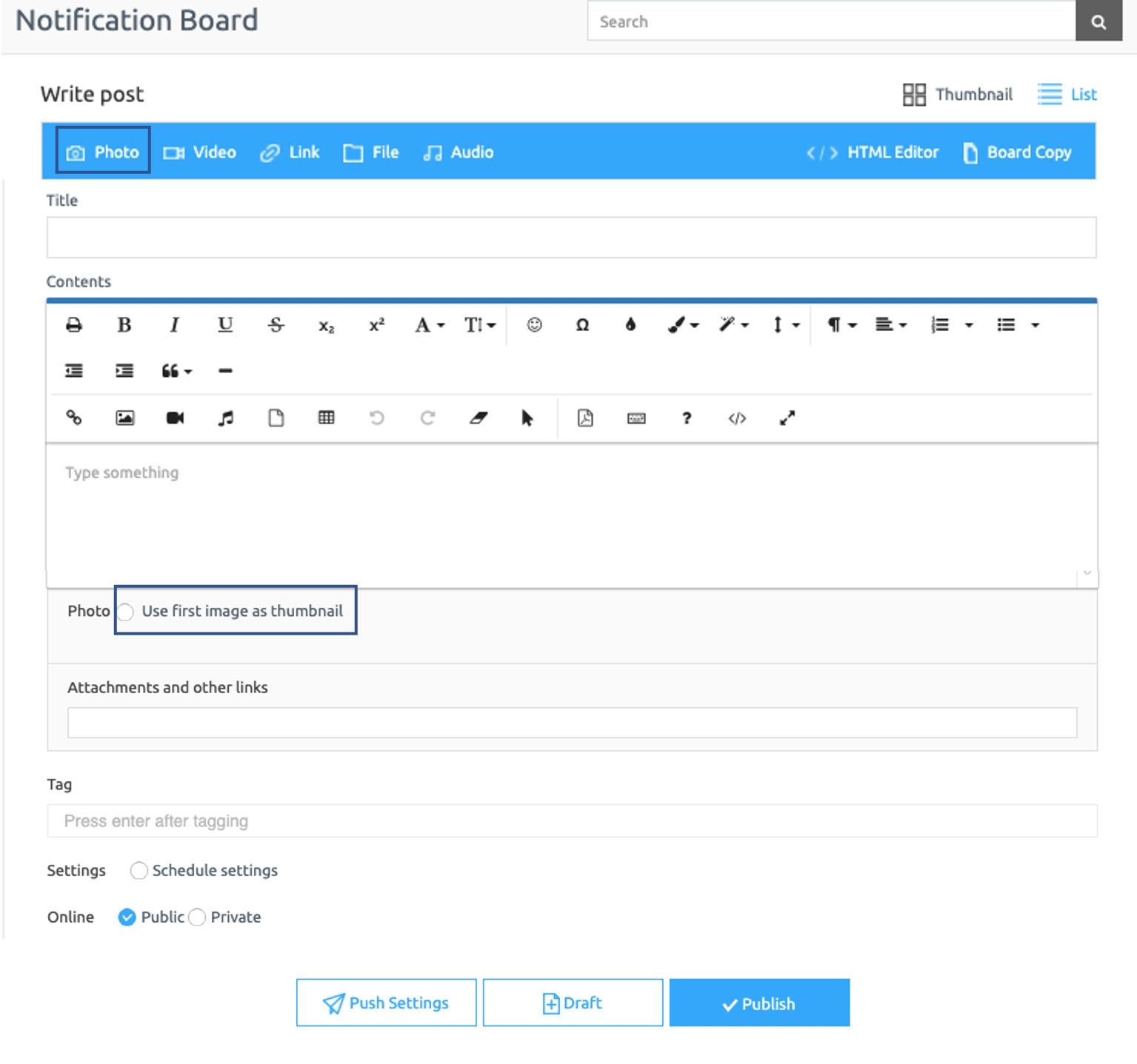Enable Schedule settings option
This screenshot has height=1064, width=1137.
(139, 871)
